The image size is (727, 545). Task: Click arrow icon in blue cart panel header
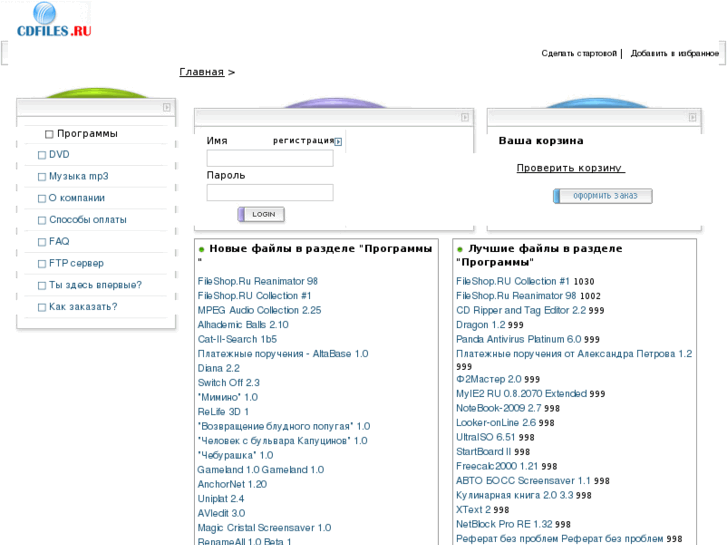tap(692, 117)
